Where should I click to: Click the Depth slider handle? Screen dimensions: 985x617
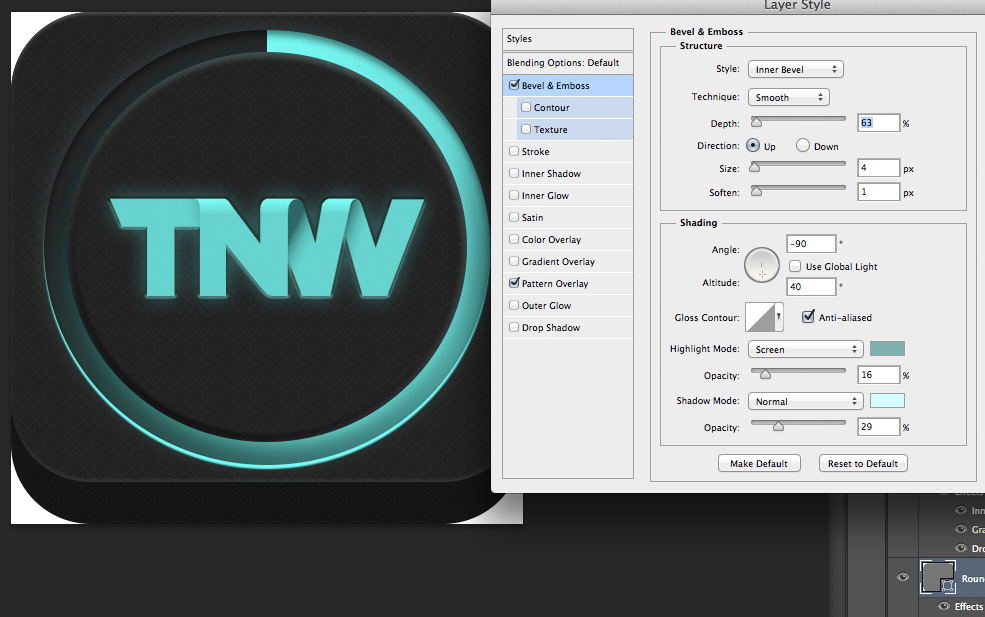pyautogui.click(x=756, y=122)
